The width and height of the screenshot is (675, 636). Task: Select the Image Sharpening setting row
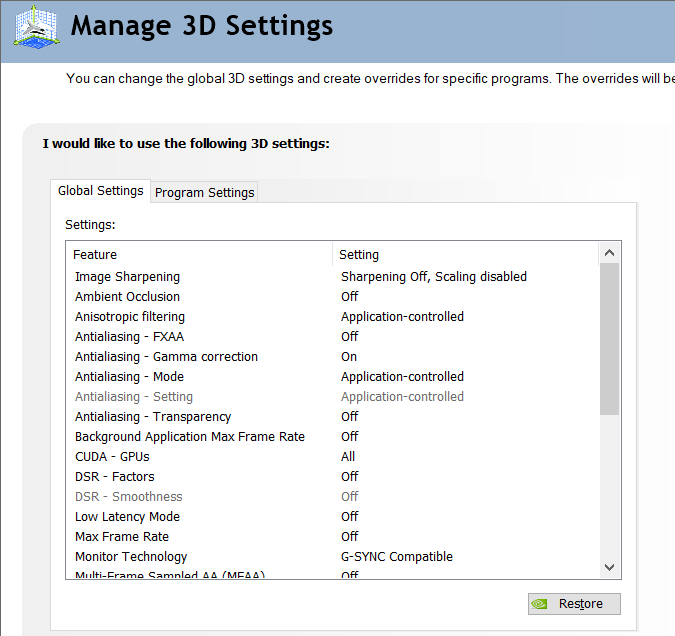[x=127, y=277]
